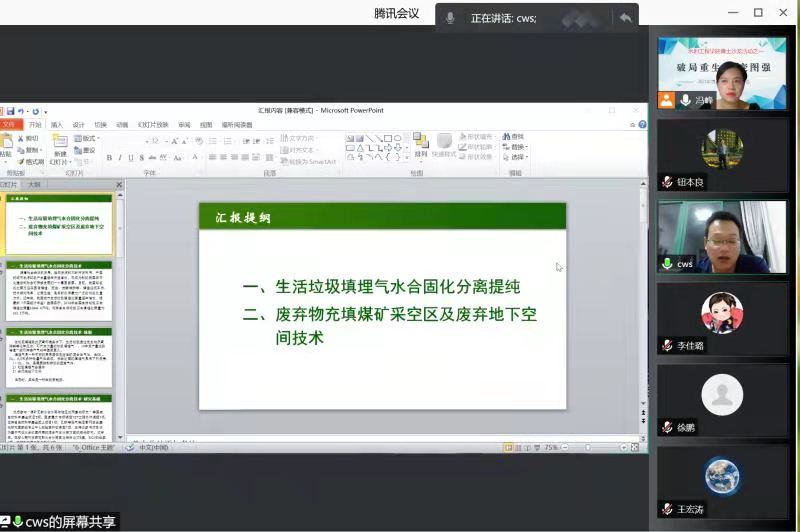Click the Underline formatting button
The image size is (800, 532).
click(x=131, y=158)
